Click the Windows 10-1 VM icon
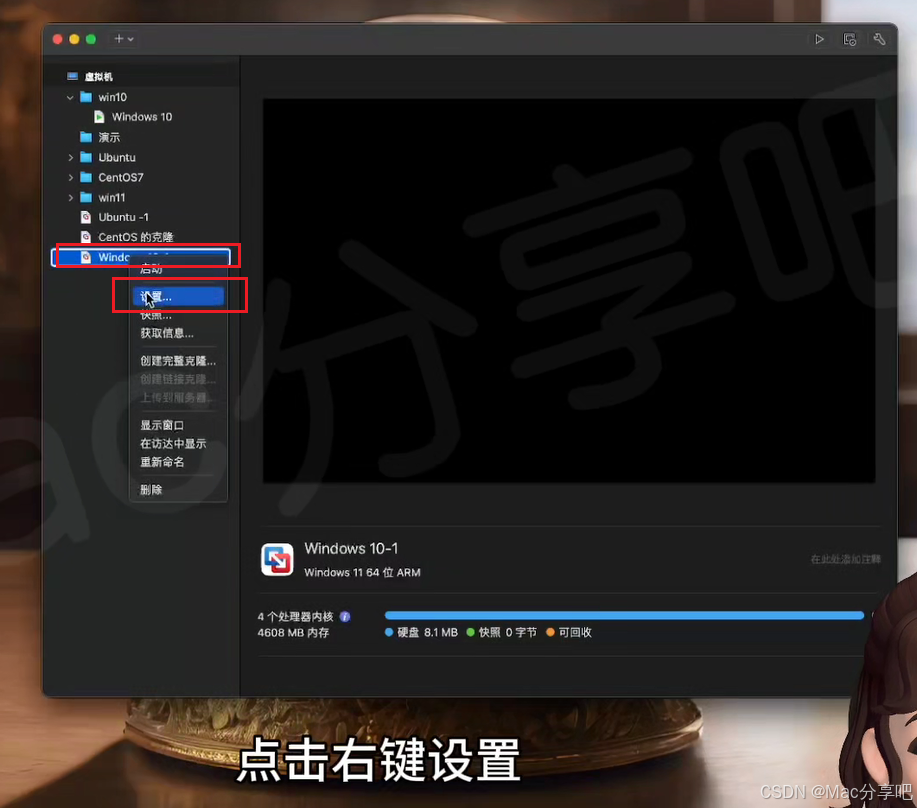The image size is (917, 808). [x=277, y=560]
